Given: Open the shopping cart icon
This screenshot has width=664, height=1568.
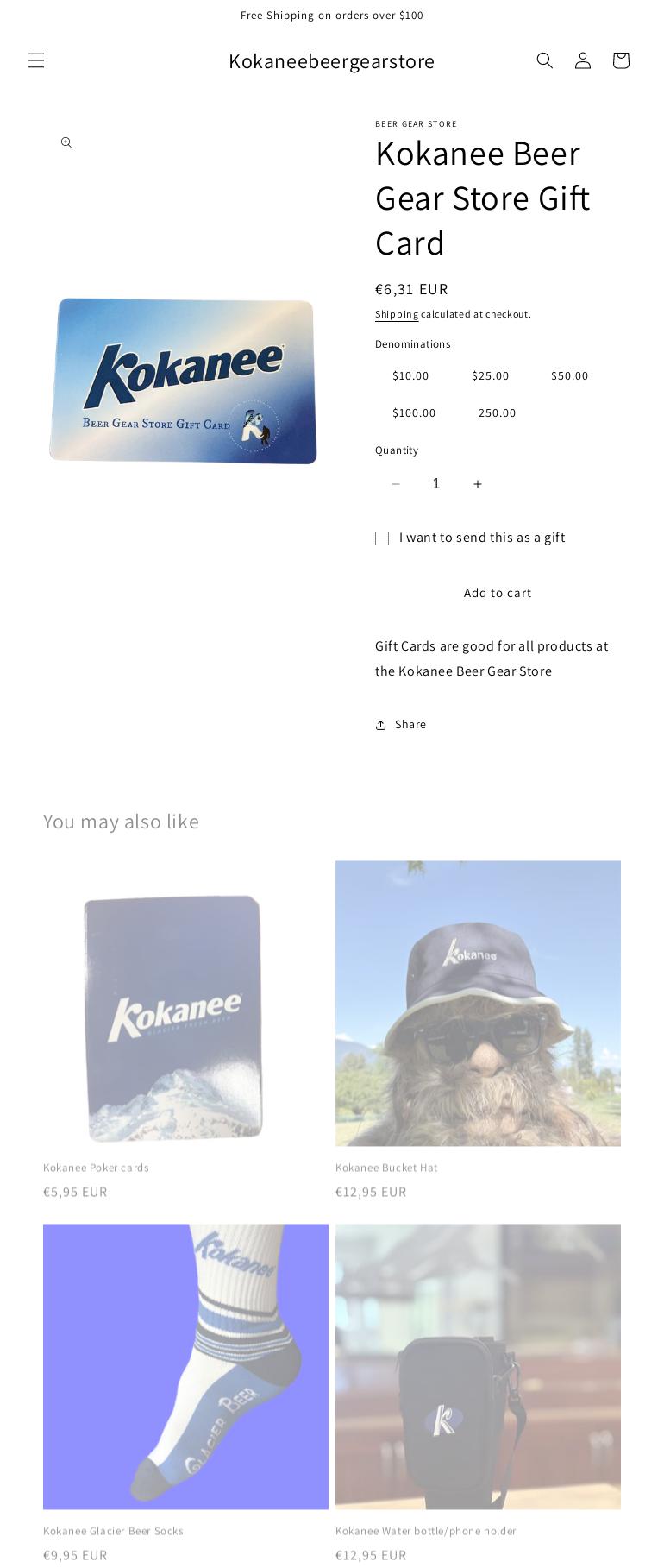Looking at the screenshot, I should click(621, 60).
